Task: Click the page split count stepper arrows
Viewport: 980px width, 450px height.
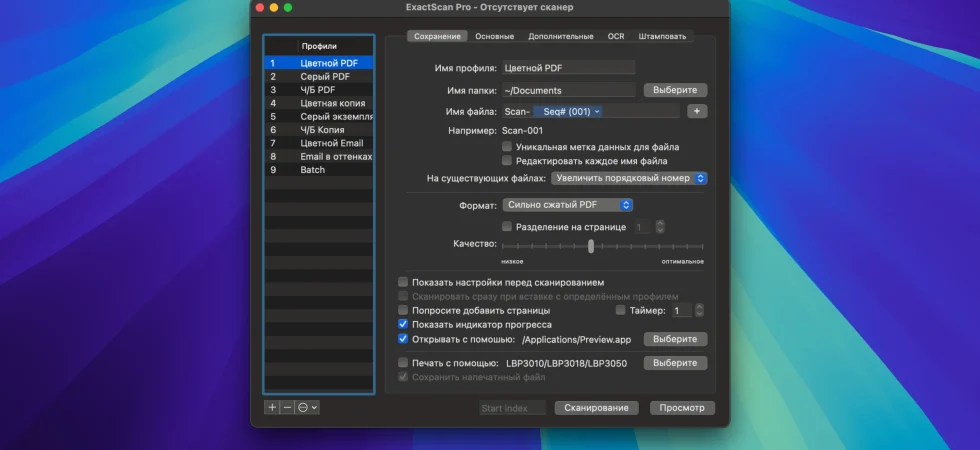Action: [660, 227]
